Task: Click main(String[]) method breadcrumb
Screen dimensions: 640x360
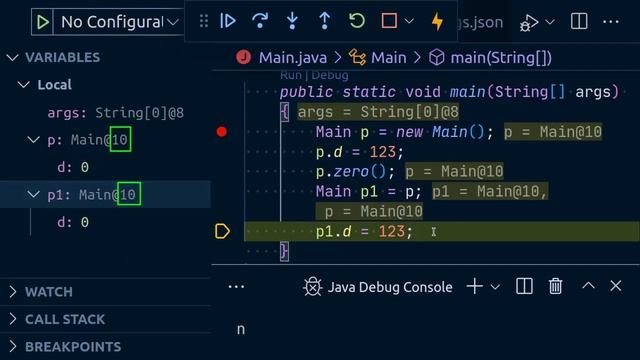Action: point(501,58)
